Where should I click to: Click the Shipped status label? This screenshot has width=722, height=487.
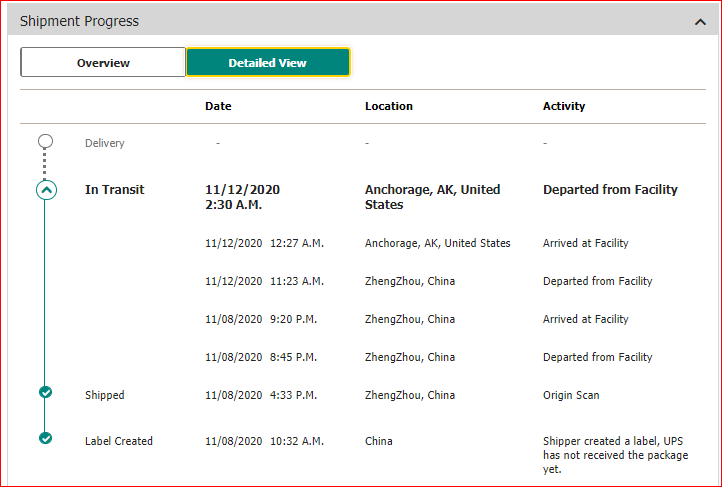coord(105,395)
